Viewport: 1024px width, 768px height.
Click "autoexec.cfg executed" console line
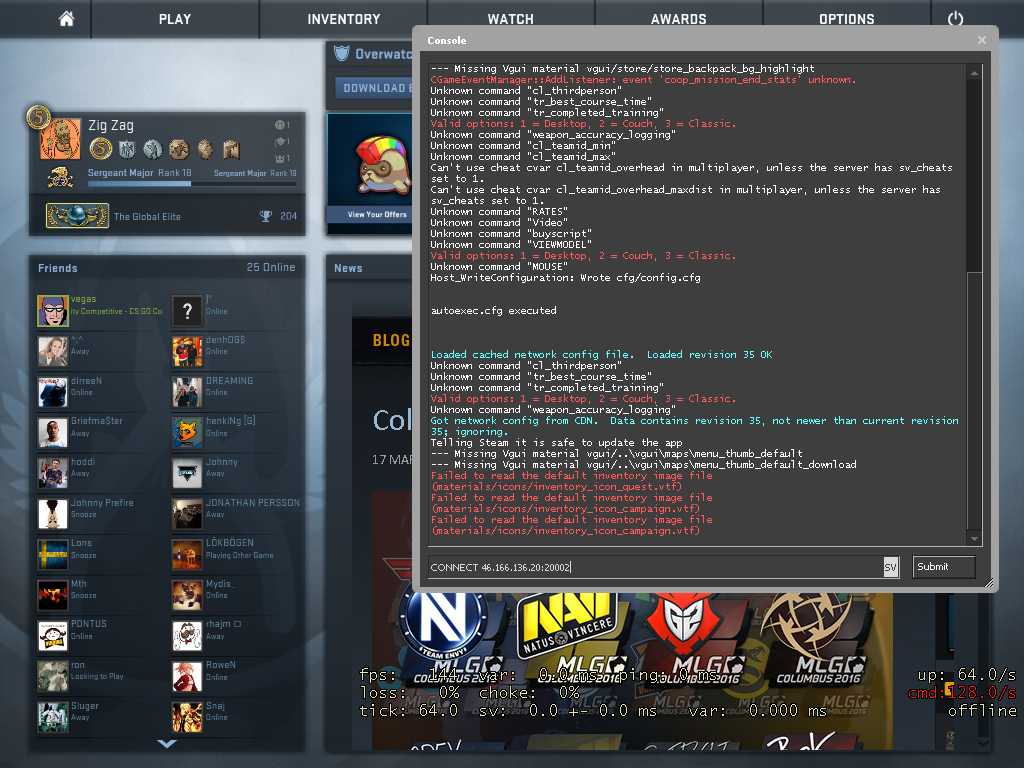pos(494,311)
